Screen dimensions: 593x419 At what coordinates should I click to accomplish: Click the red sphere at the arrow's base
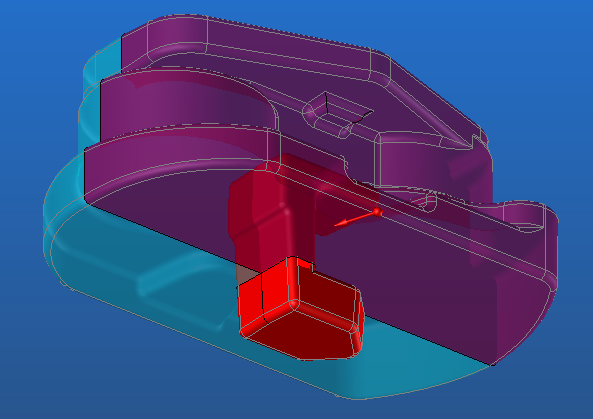tap(377, 212)
